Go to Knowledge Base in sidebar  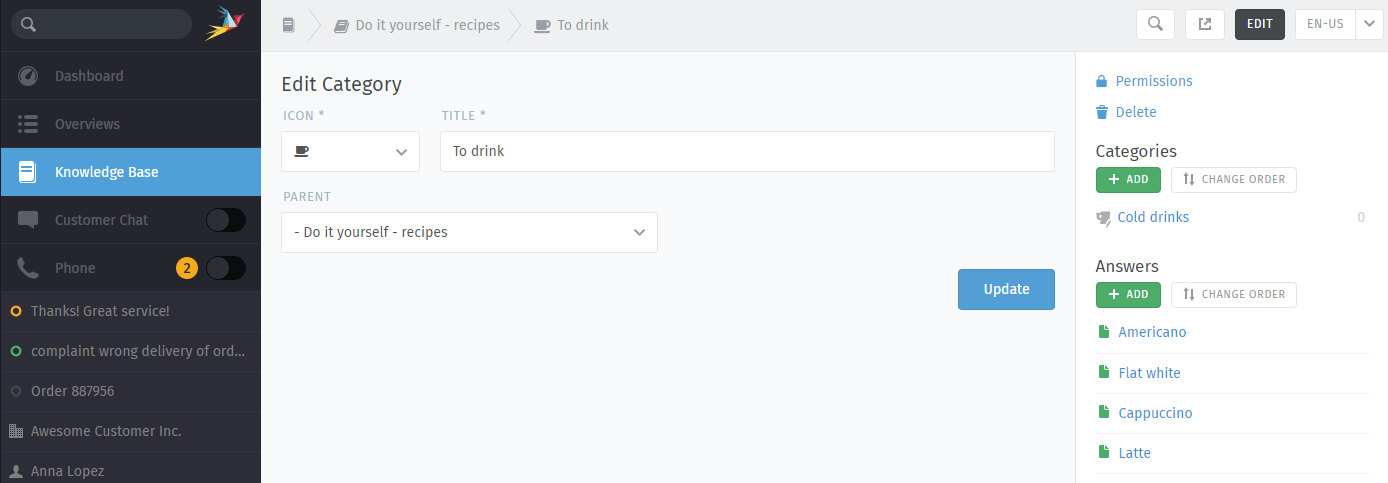point(106,172)
